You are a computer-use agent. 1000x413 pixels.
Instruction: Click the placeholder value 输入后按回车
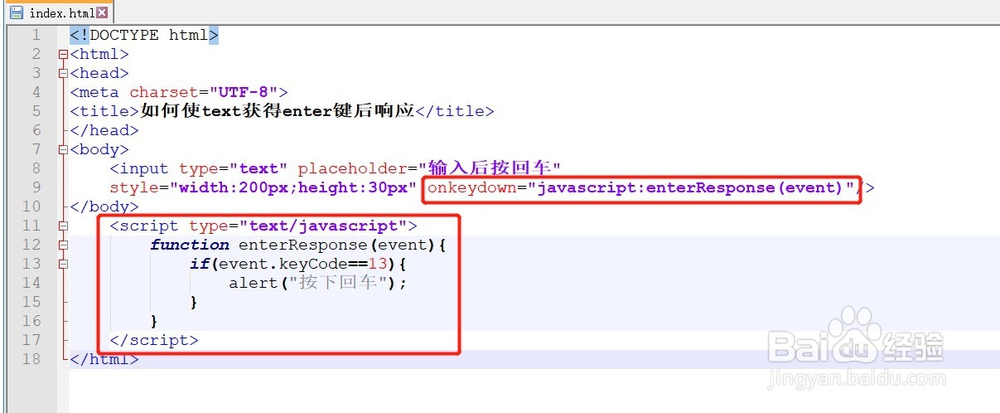click(x=489, y=169)
